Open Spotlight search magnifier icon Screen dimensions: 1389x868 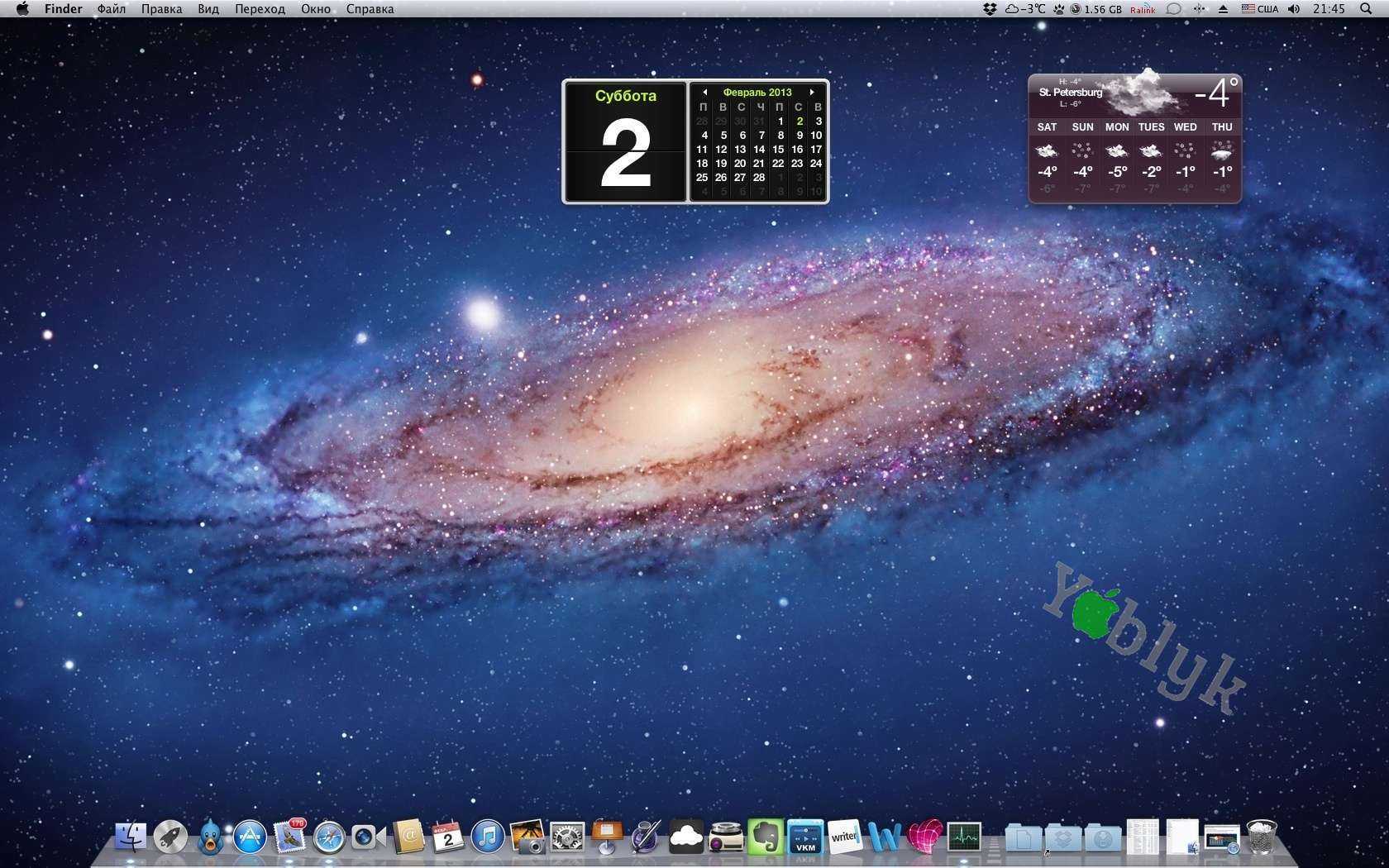tap(1366, 9)
